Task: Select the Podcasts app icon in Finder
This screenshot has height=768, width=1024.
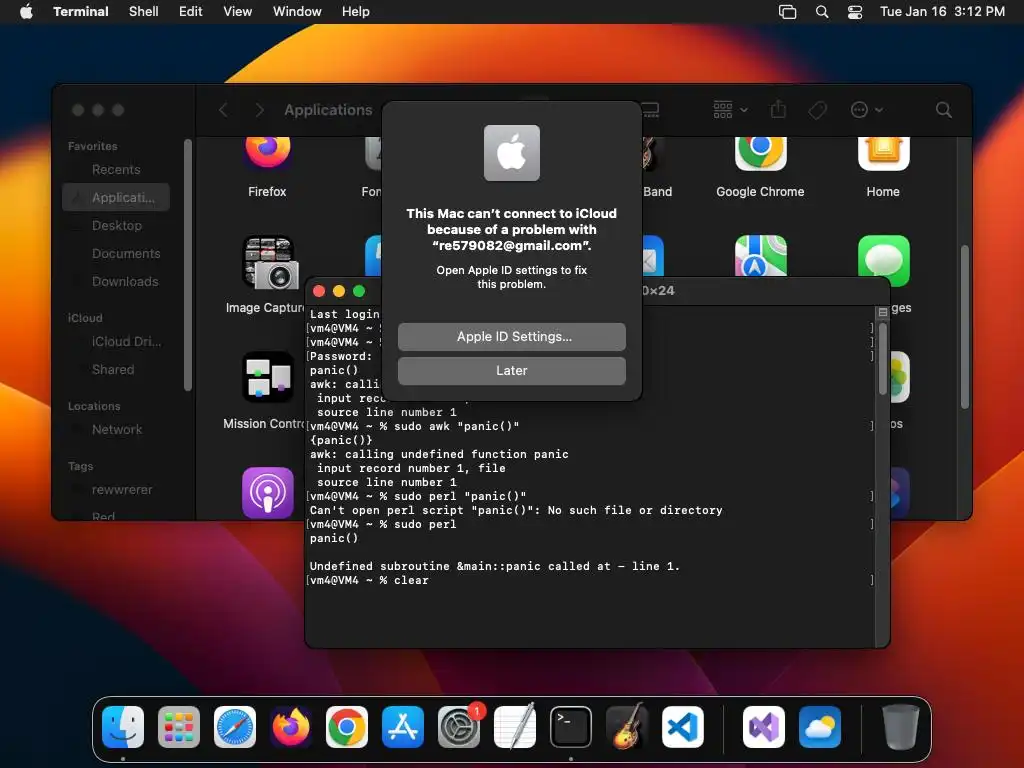Action: (x=268, y=493)
